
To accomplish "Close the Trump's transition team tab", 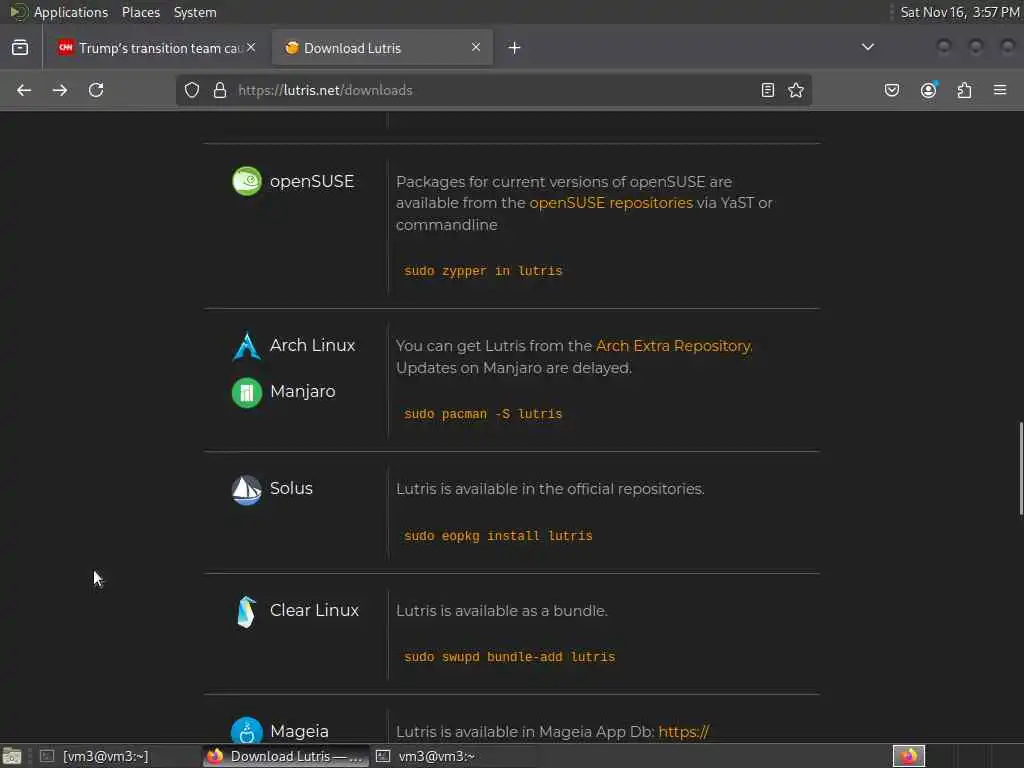I will [251, 47].
